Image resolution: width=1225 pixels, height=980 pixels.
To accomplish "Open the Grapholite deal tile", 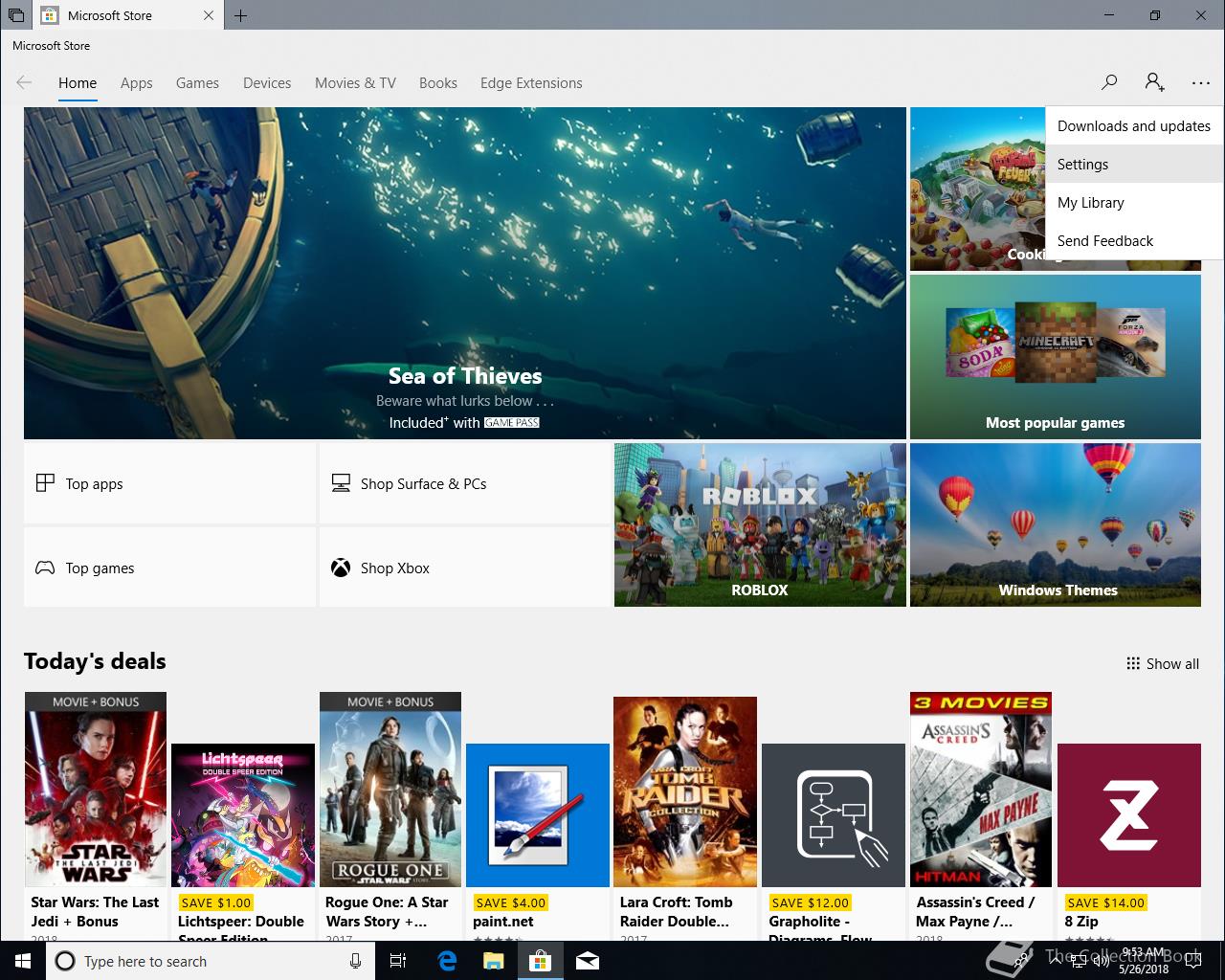I will click(x=834, y=815).
